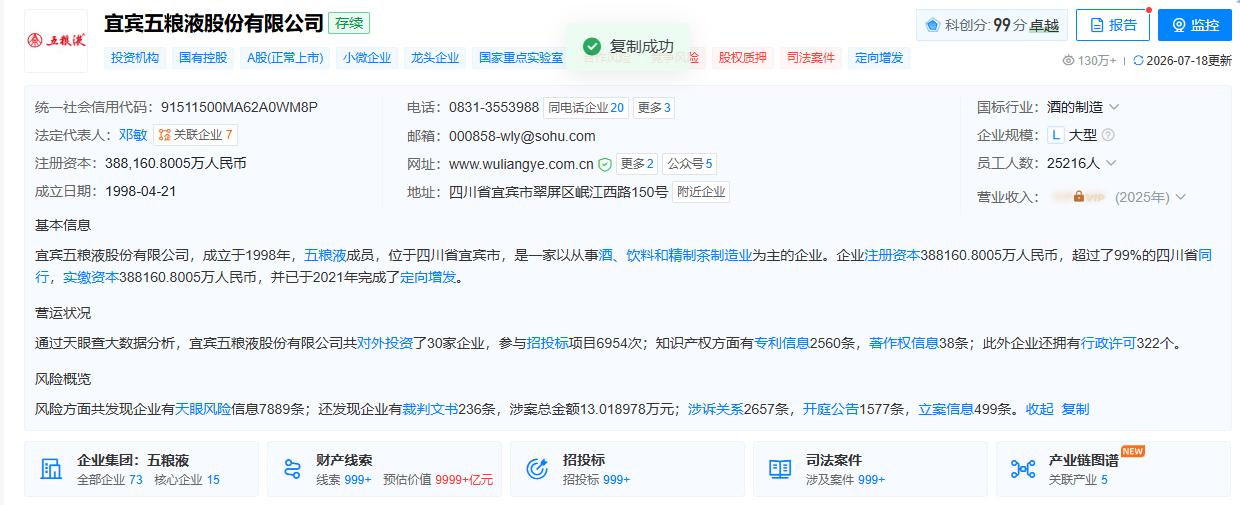Select the 股权质押 risk tag
The image size is (1240, 505).
coord(743,58)
